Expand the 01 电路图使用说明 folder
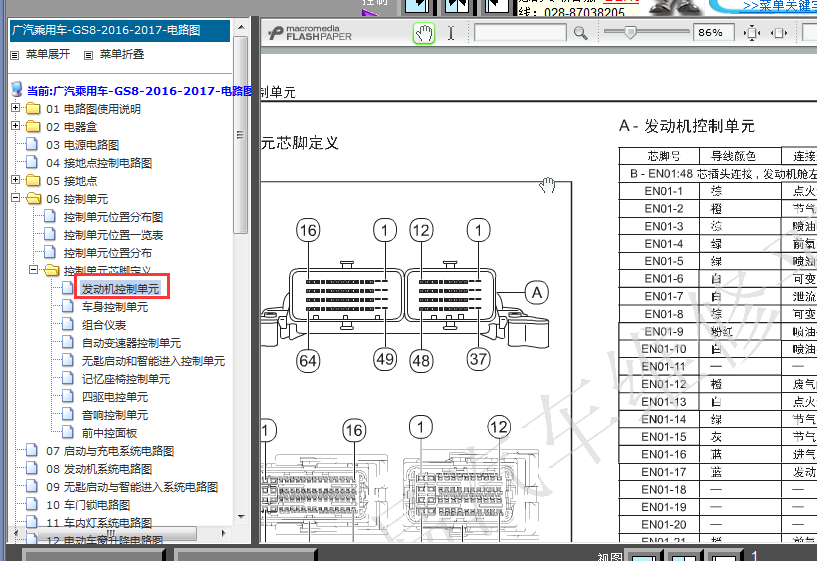This screenshot has height=561, width=817. pyautogui.click(x=16, y=108)
